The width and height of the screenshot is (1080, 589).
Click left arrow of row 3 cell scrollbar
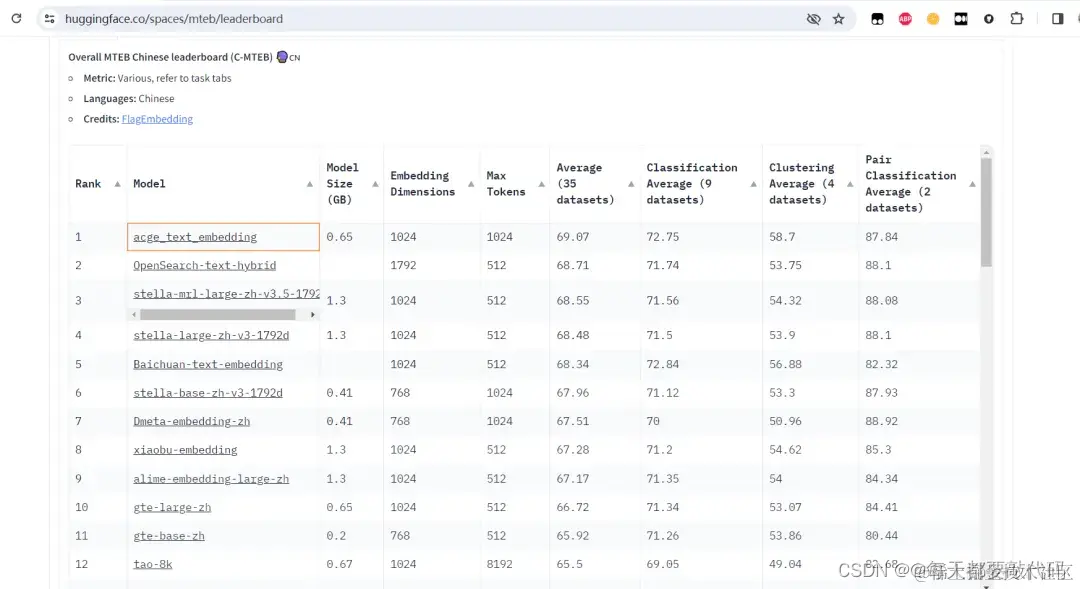click(134, 315)
